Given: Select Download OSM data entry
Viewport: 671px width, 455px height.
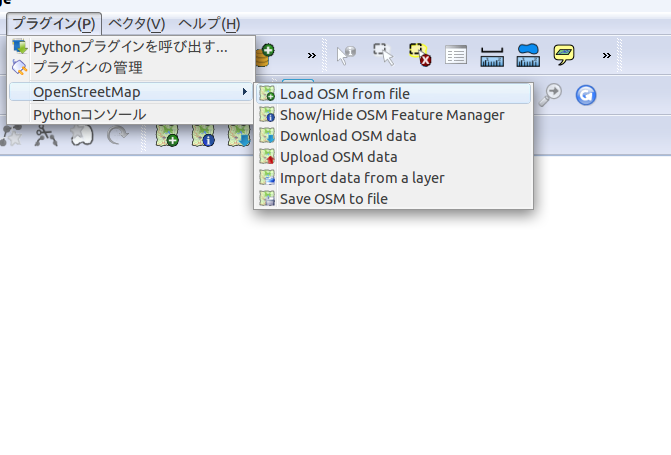Looking at the screenshot, I should (x=393, y=136).
